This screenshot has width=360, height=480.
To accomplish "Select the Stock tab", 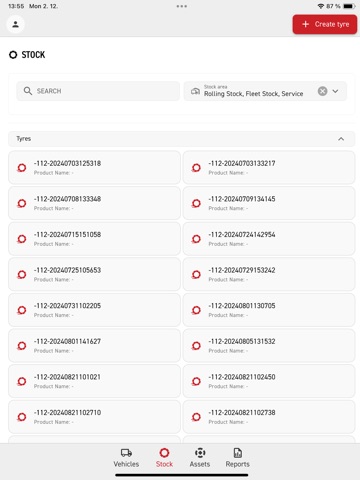I will pyautogui.click(x=164, y=458).
